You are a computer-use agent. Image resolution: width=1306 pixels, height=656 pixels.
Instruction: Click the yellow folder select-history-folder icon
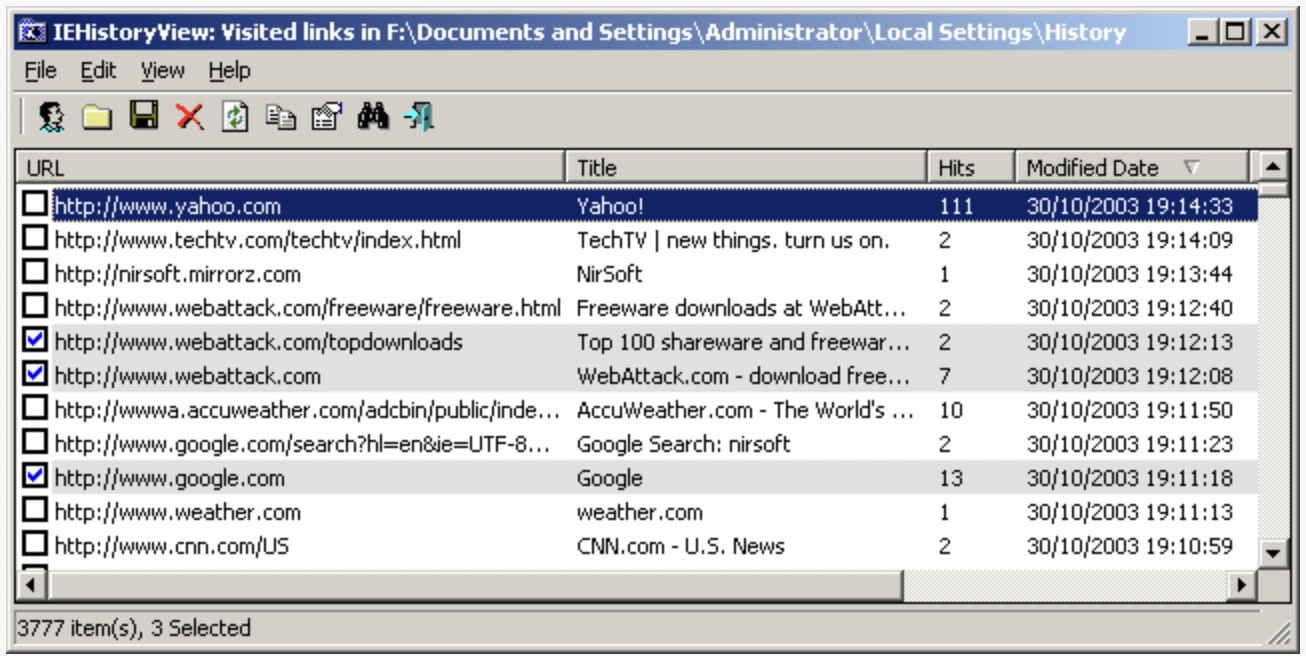(97, 117)
